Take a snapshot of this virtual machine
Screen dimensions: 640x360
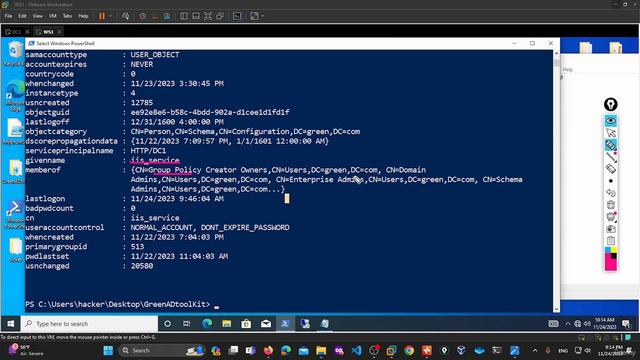coord(142,16)
